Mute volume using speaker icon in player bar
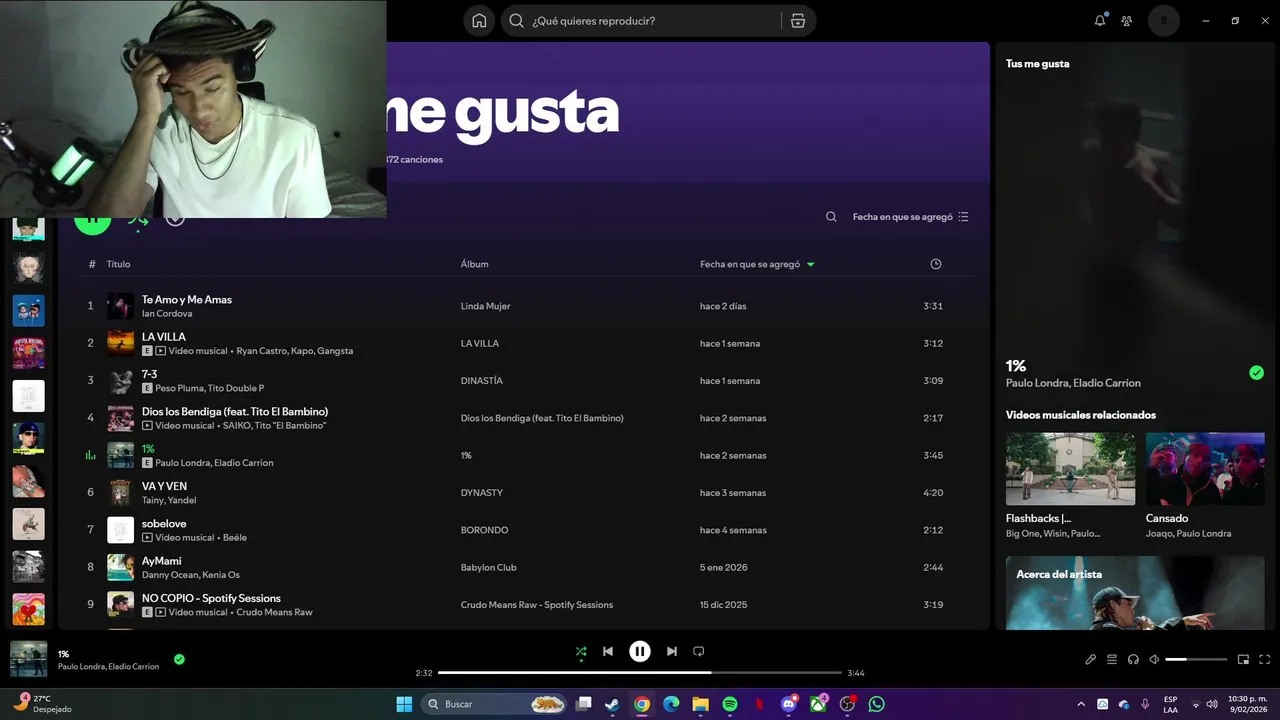 coord(1154,659)
